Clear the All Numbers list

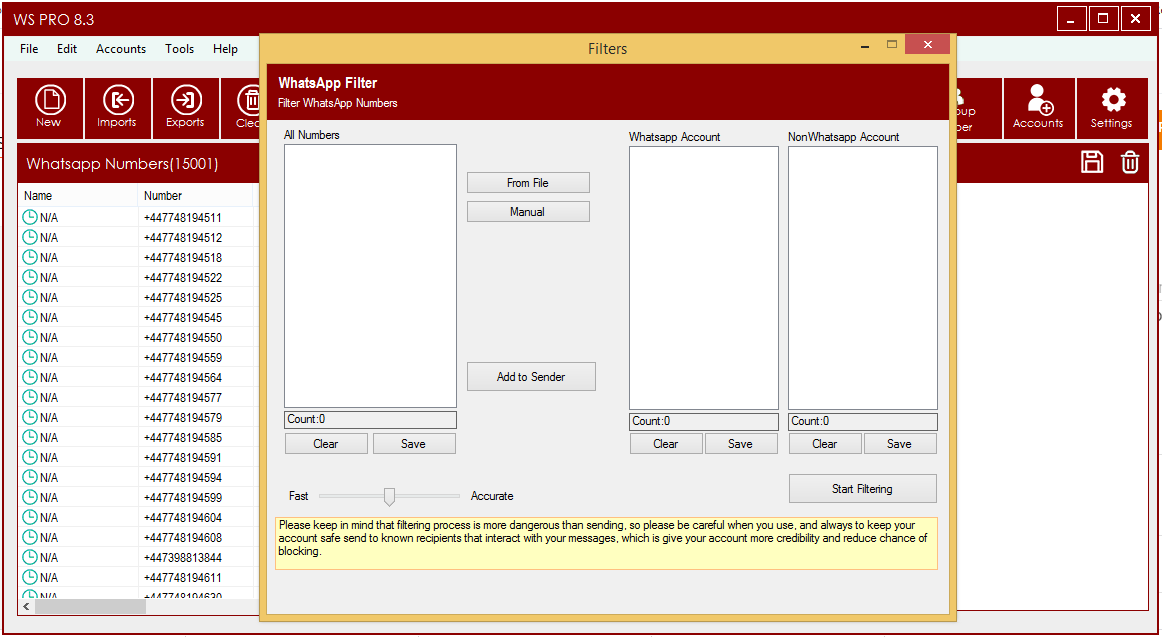coord(326,444)
